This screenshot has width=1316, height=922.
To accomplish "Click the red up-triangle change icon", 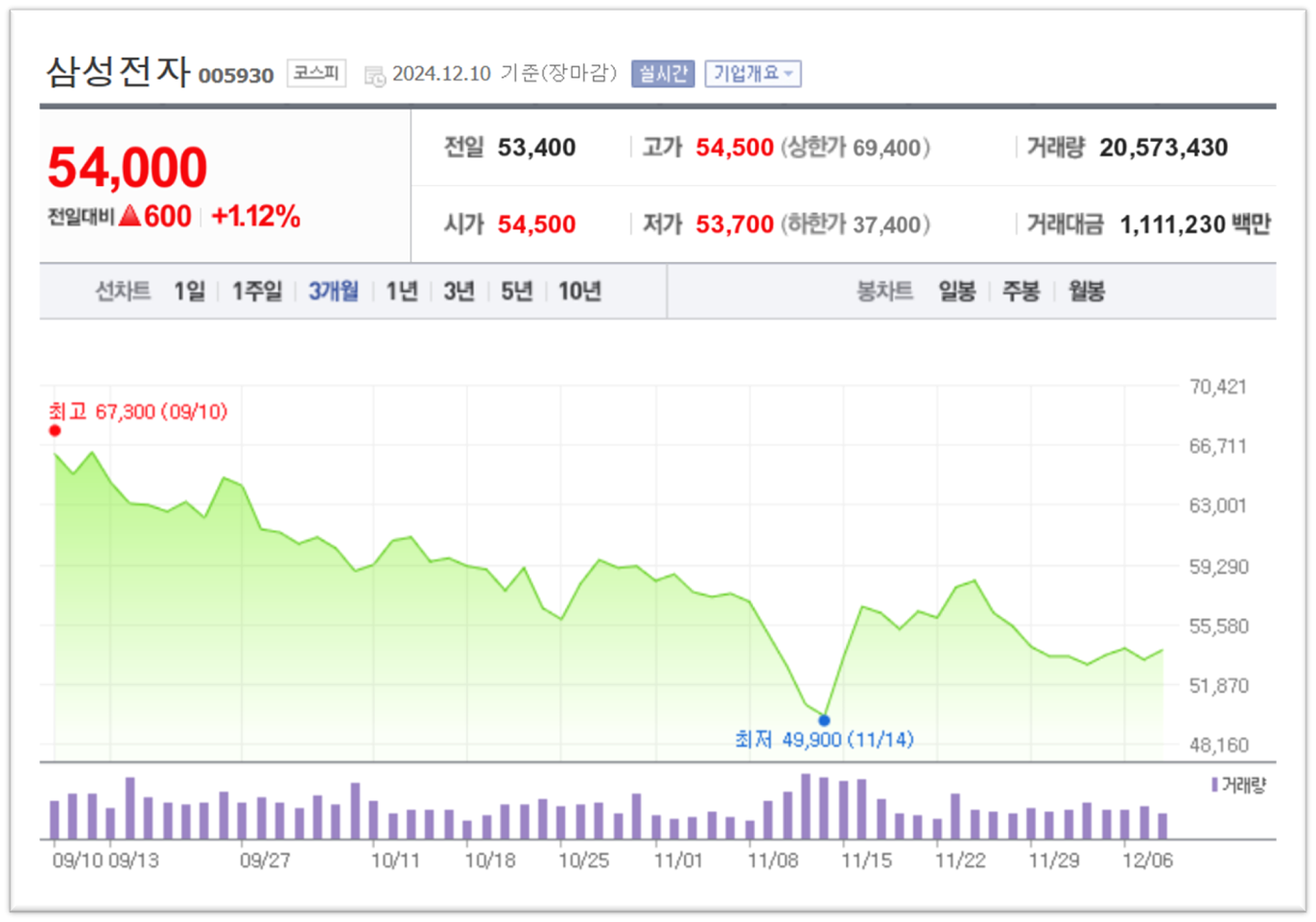I will 129,216.
